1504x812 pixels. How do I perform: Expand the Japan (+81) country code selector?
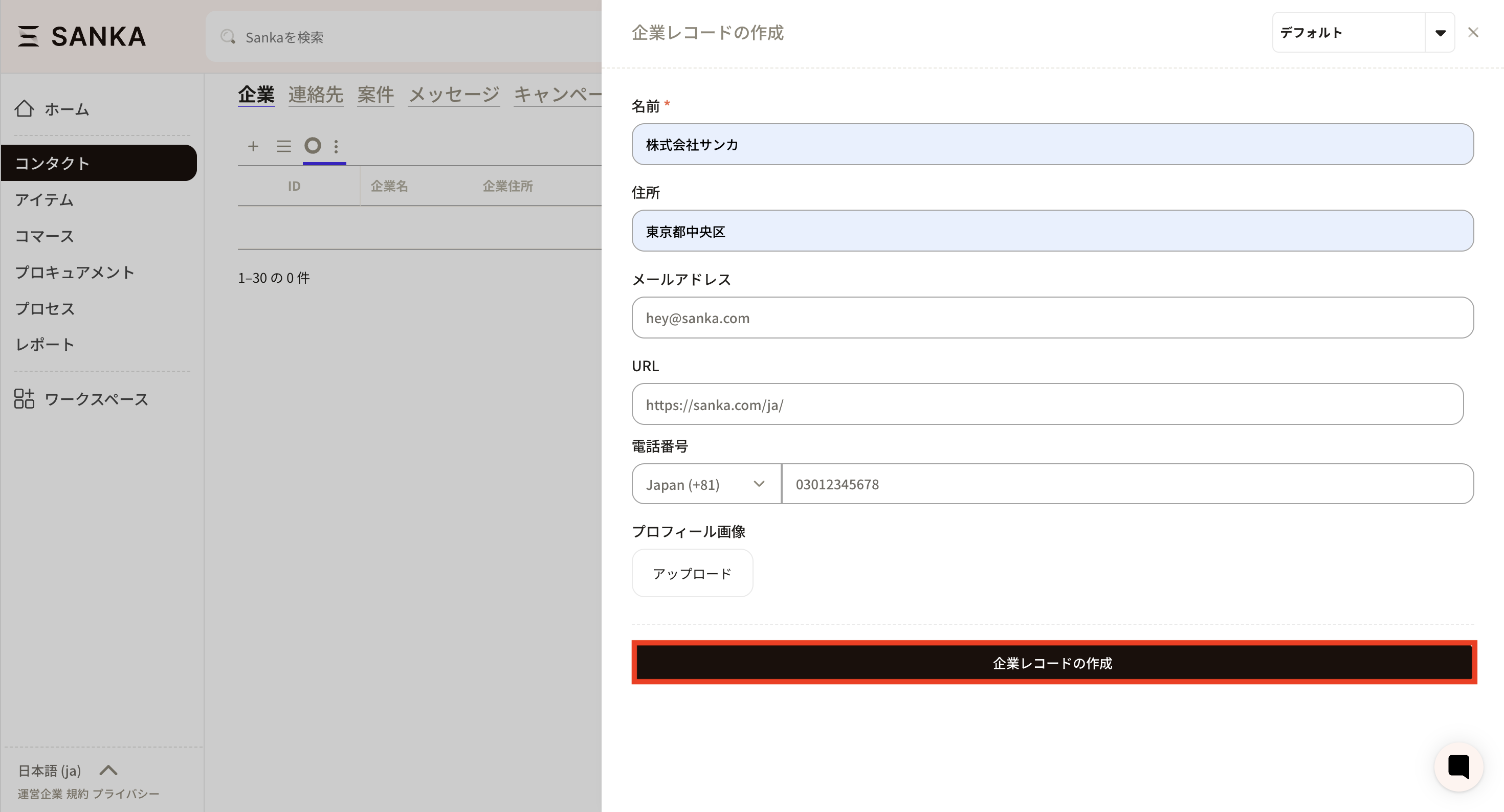706,484
